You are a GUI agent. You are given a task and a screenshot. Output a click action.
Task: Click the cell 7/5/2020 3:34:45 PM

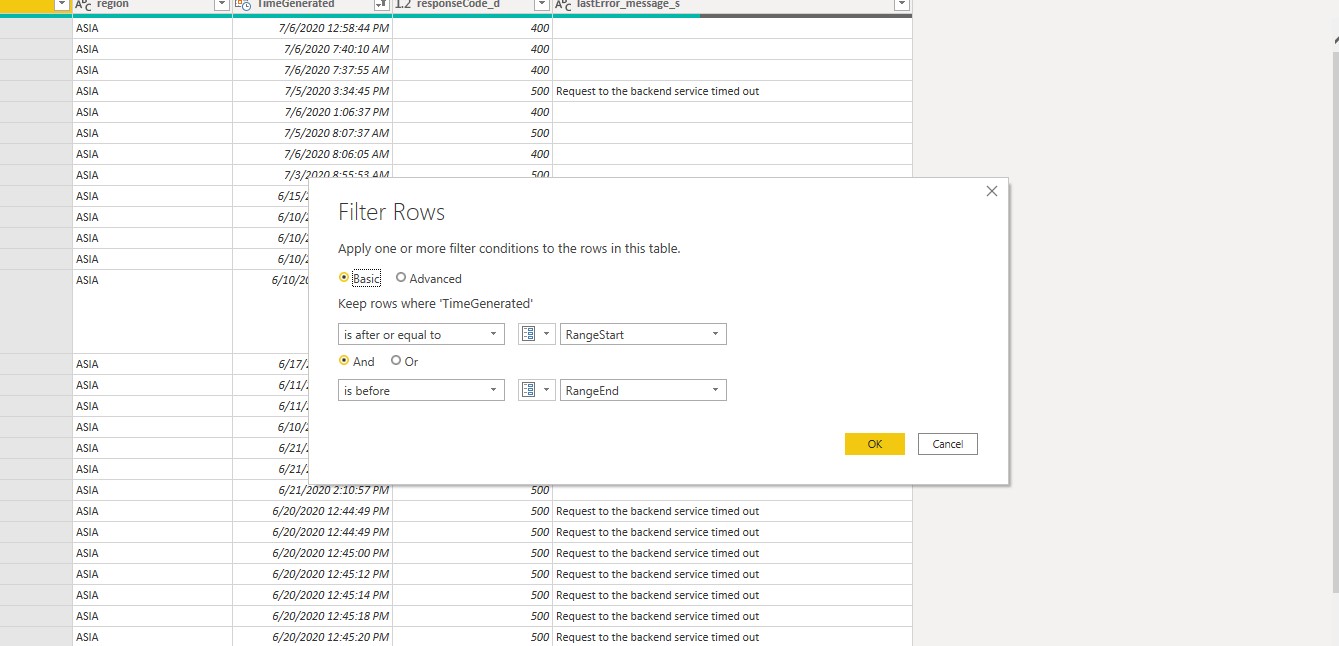(x=312, y=91)
